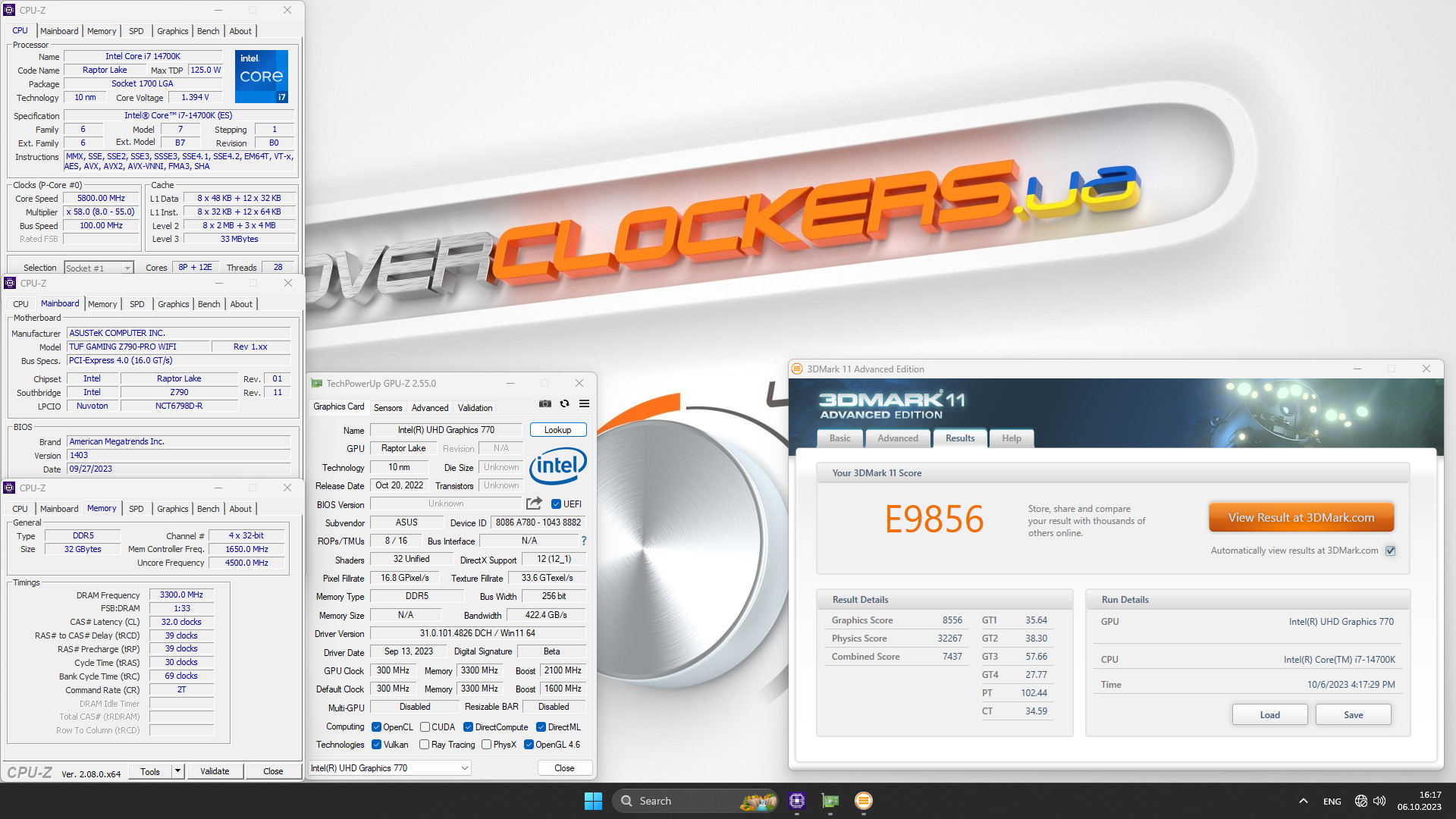Switch to Advanced tab in GPU-Z
Screen dimensions: 1456x819
(x=430, y=408)
